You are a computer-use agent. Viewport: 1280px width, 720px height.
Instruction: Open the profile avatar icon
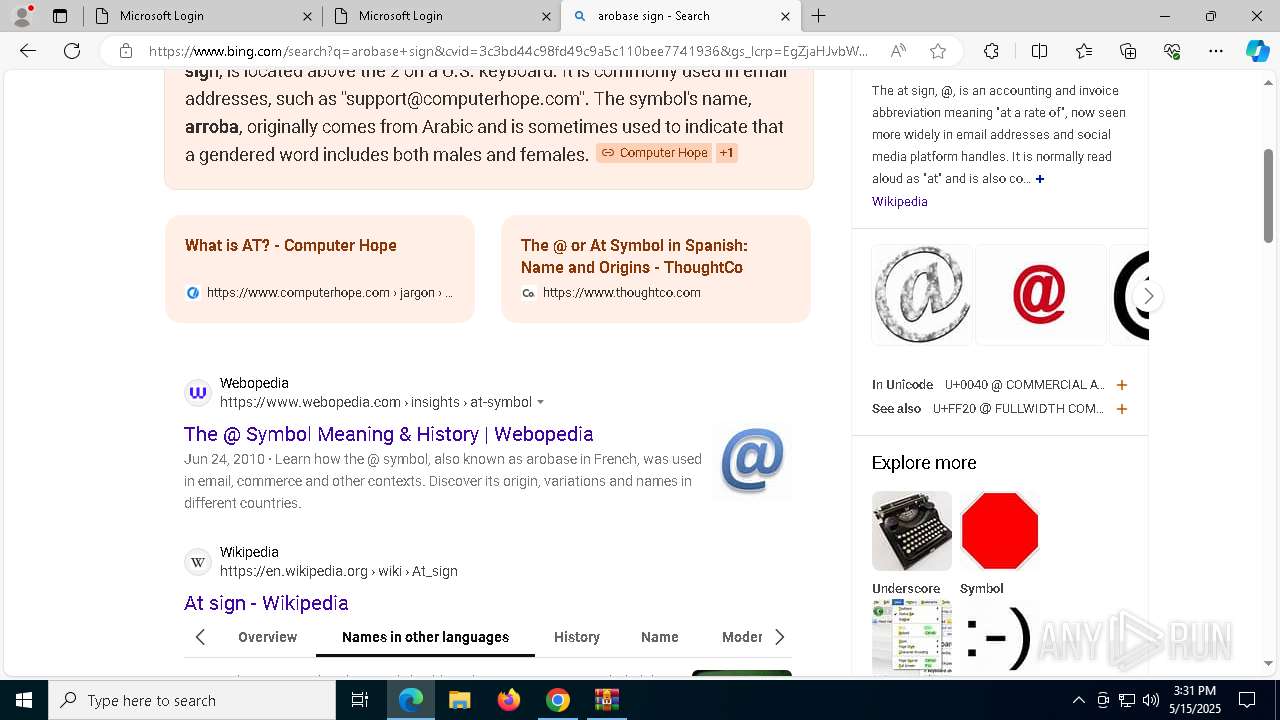coord(22,16)
